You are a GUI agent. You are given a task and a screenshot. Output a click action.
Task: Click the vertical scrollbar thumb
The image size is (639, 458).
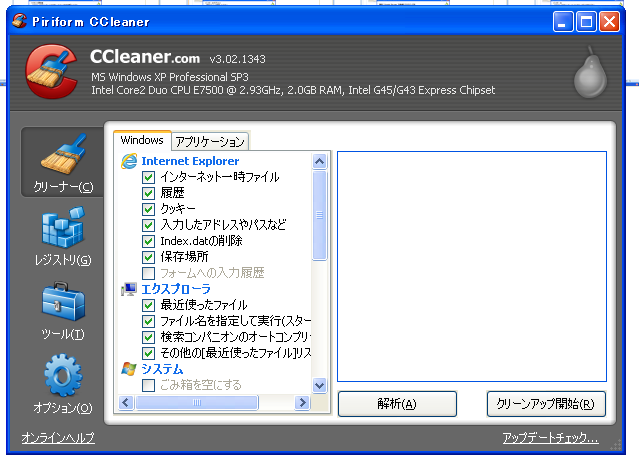click(x=320, y=215)
